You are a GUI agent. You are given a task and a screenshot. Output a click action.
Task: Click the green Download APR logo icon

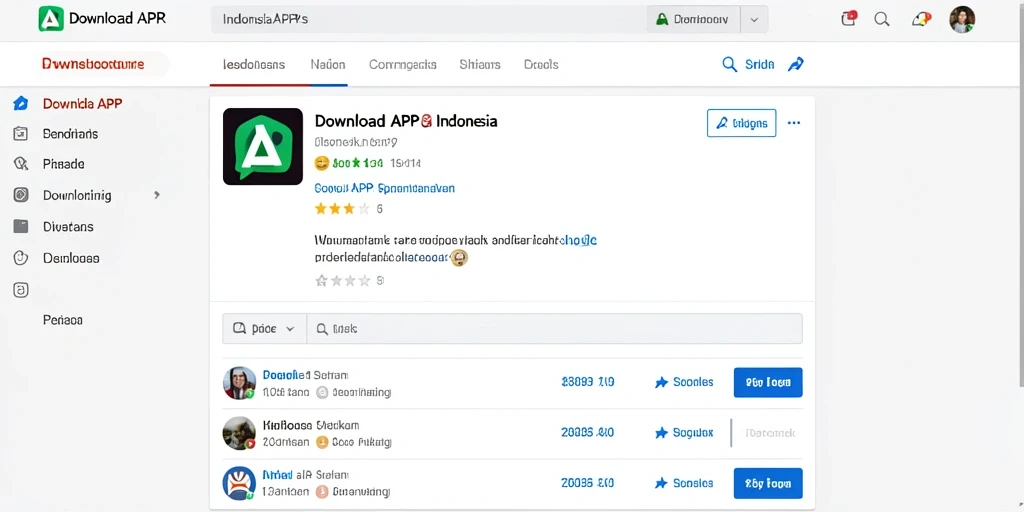point(51,19)
